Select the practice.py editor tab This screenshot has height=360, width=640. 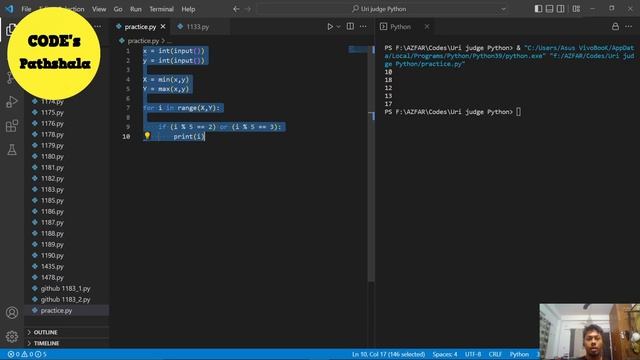(140, 27)
